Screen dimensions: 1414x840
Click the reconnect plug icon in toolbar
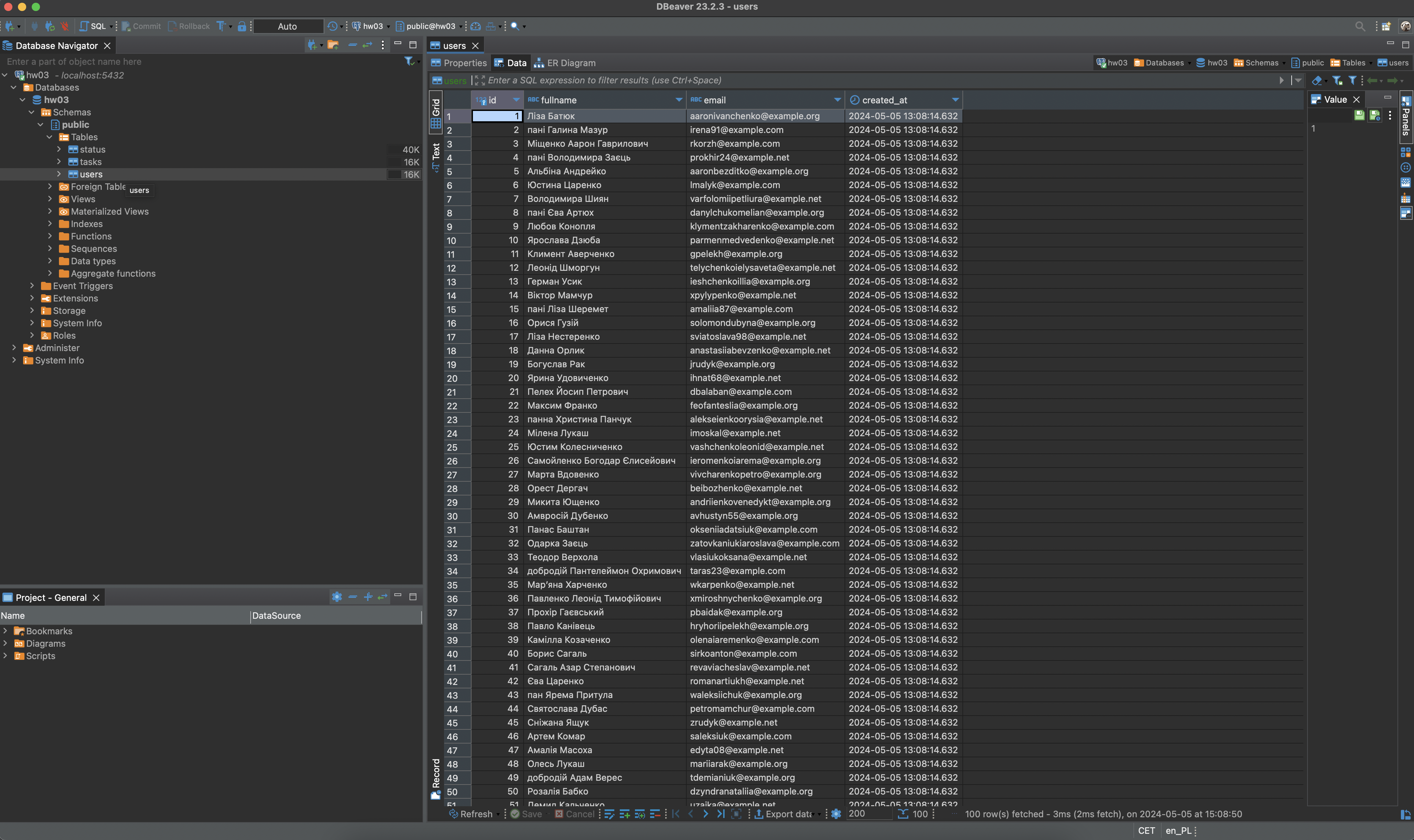click(50, 26)
